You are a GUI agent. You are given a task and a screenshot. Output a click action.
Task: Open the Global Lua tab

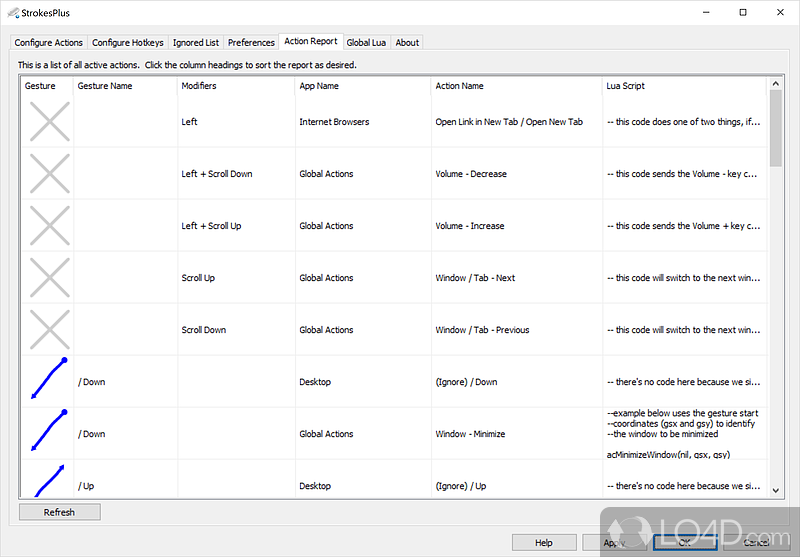(366, 42)
